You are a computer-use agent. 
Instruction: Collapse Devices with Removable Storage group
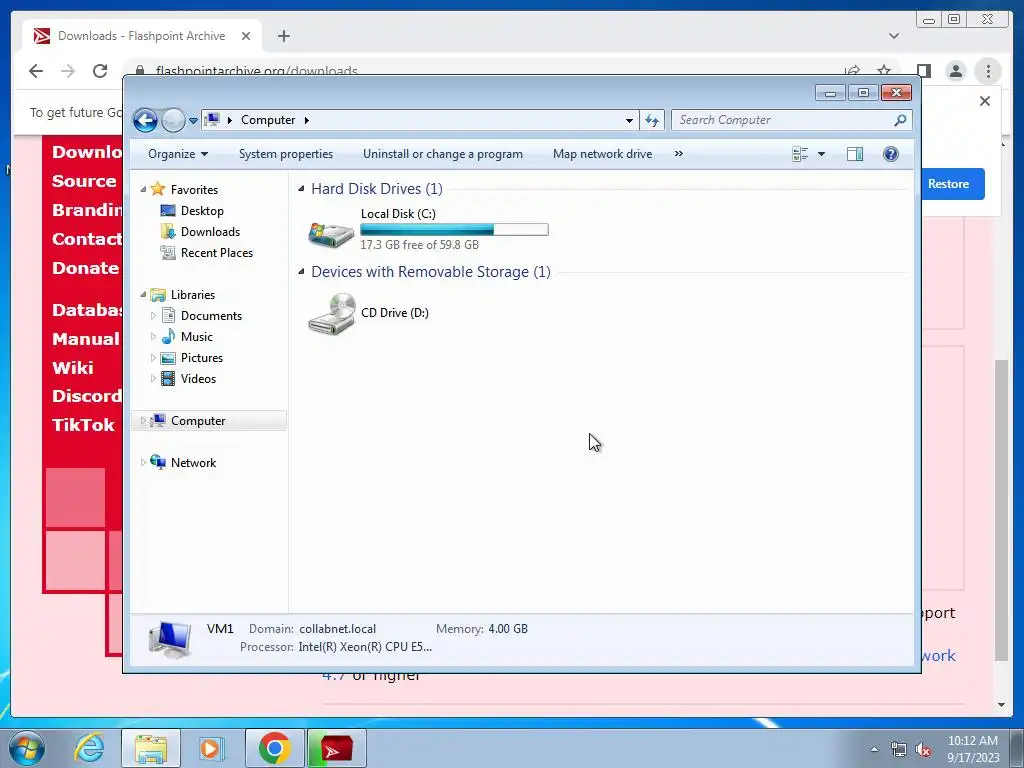[x=301, y=272]
